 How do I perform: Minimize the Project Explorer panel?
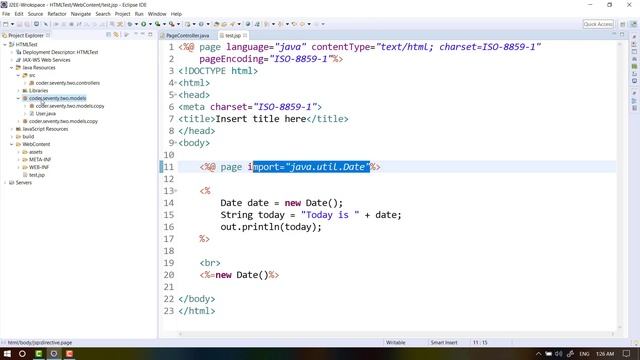click(142, 35)
